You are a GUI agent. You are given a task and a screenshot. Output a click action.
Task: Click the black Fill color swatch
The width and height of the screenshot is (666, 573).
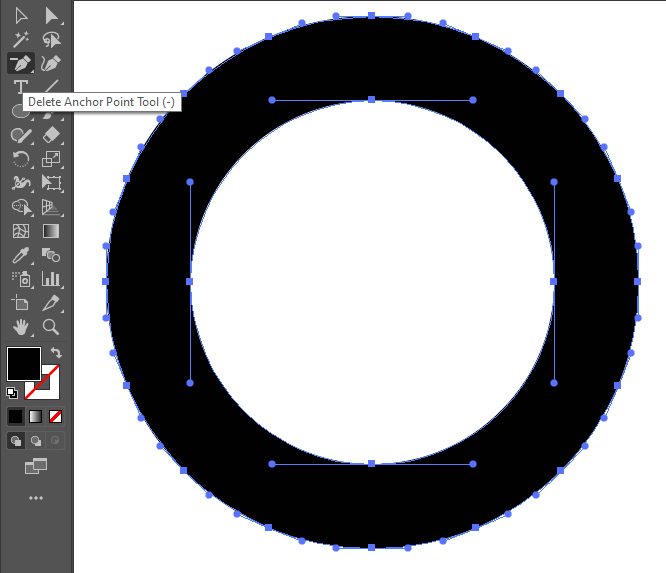24,364
